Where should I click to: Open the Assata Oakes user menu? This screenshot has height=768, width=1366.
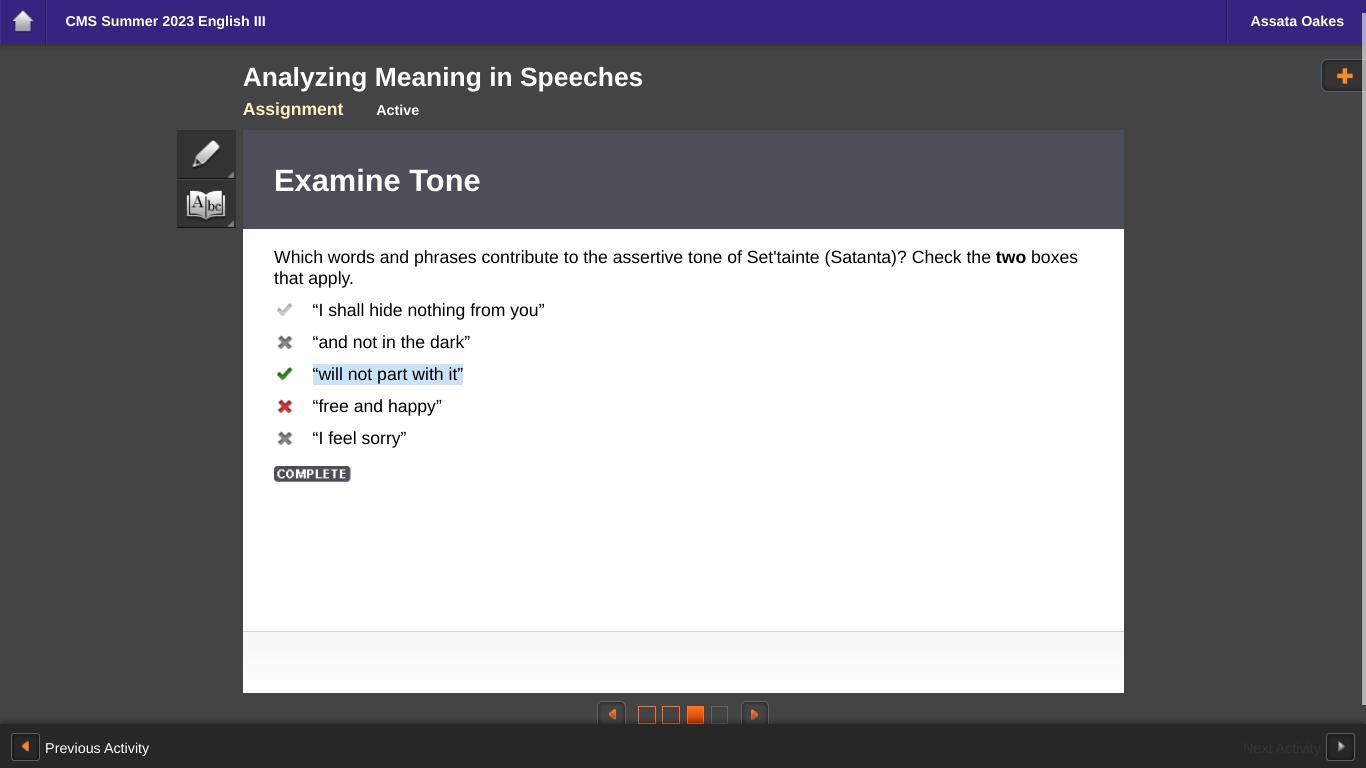1296,21
